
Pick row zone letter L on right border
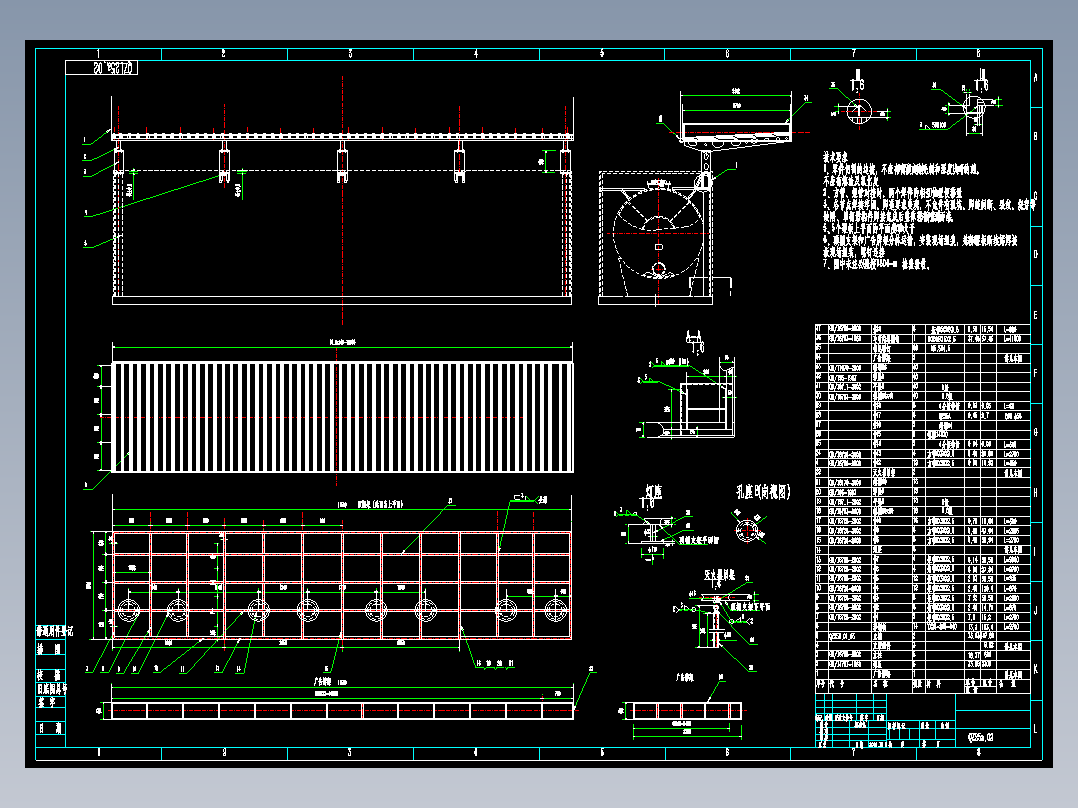point(1036,730)
